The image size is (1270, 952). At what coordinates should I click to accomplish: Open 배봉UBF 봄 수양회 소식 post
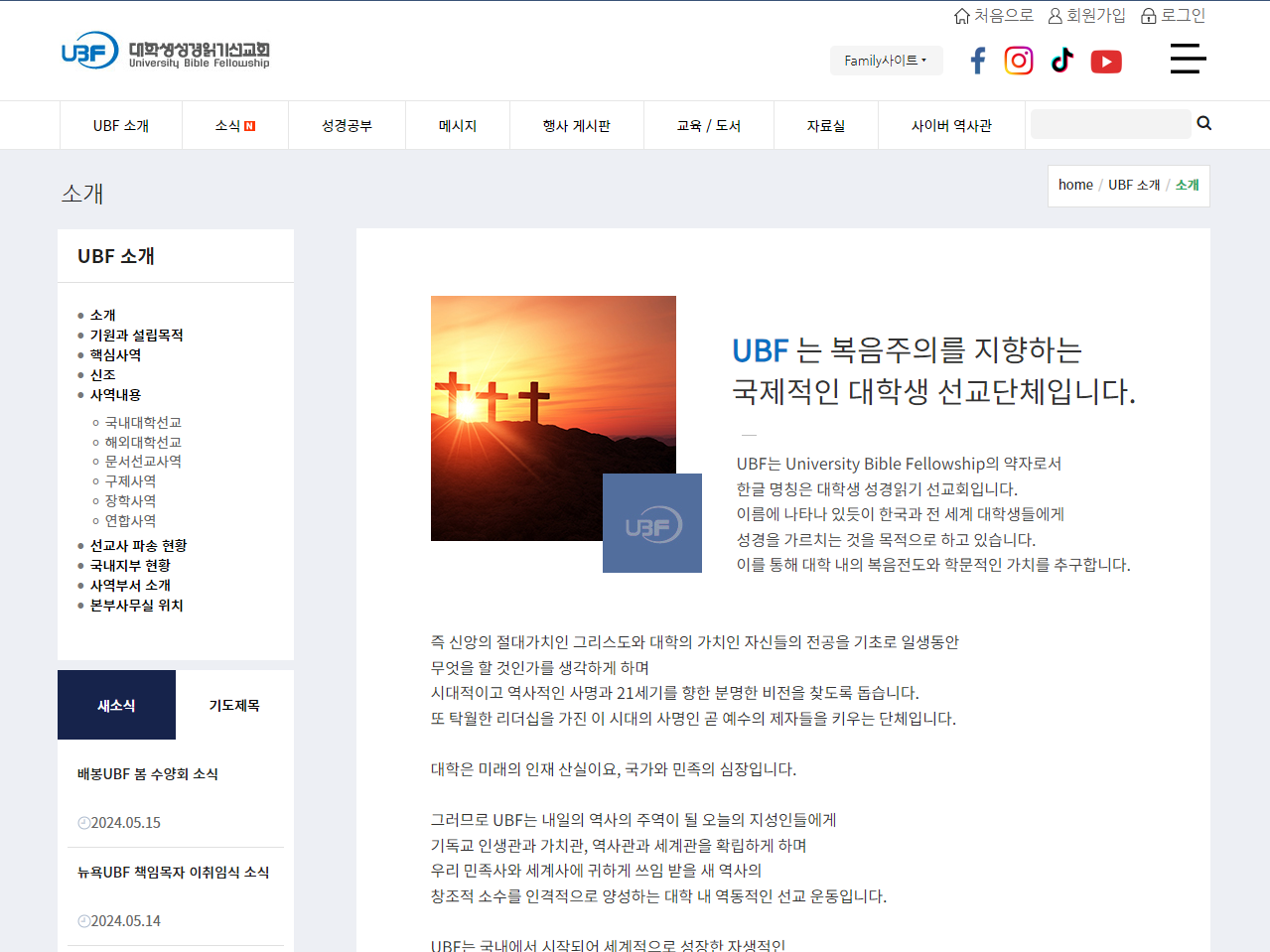[148, 773]
